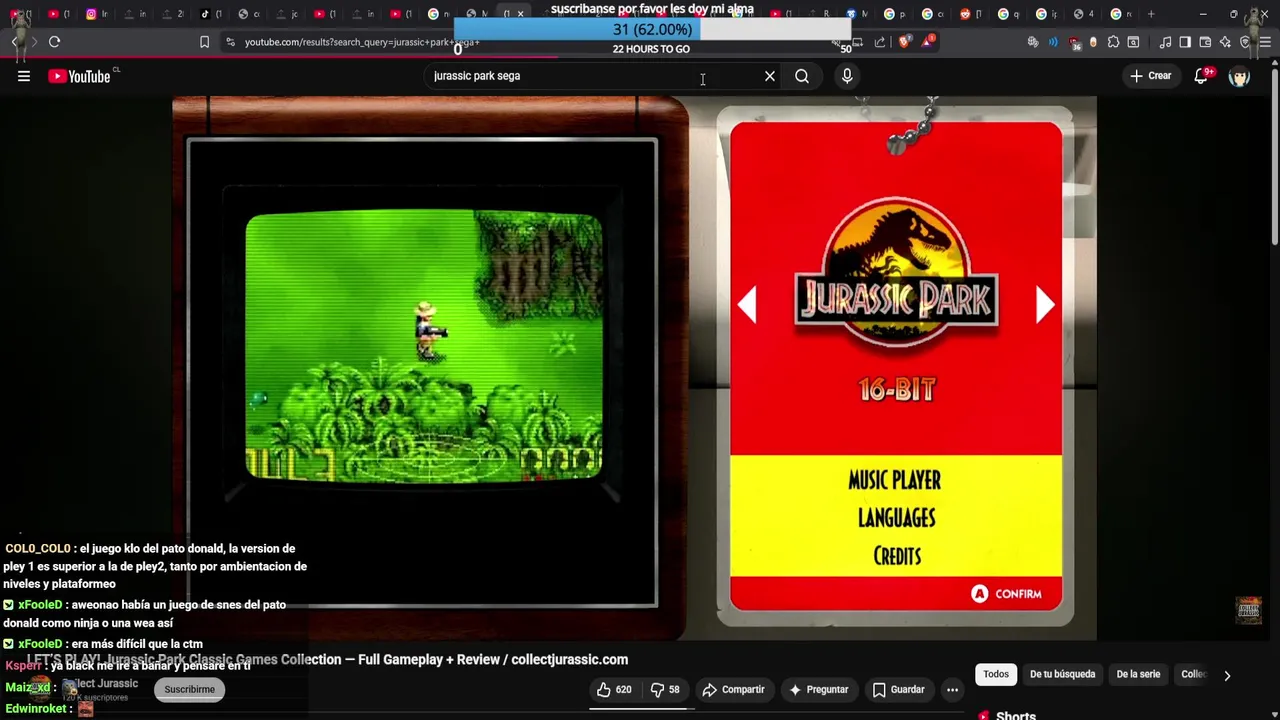Viewport: 1280px width, 720px height.
Task: Expand more filter chips with right chevron
Action: click(1227, 675)
